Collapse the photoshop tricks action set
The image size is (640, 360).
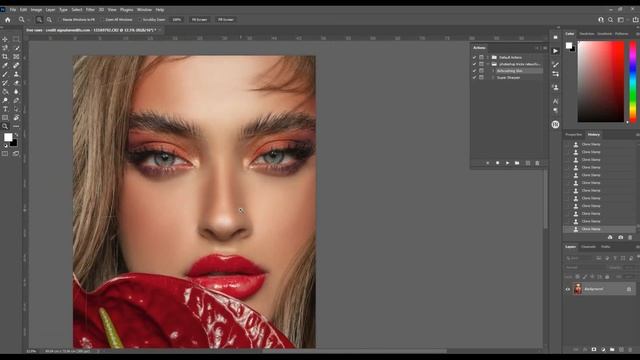[x=487, y=64]
